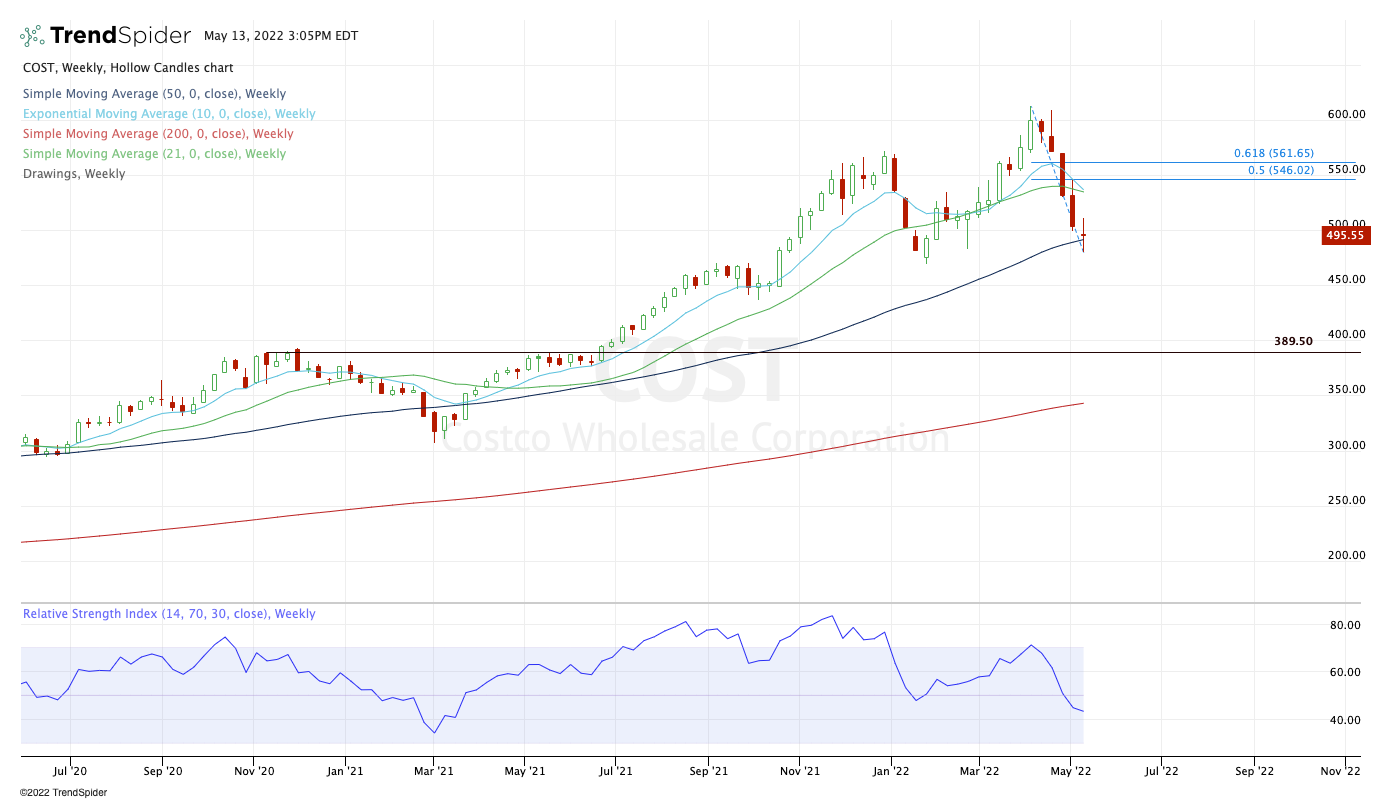Click the May '22 date label
Image resolution: width=1391 pixels, height=802 pixels.
click(x=1070, y=772)
